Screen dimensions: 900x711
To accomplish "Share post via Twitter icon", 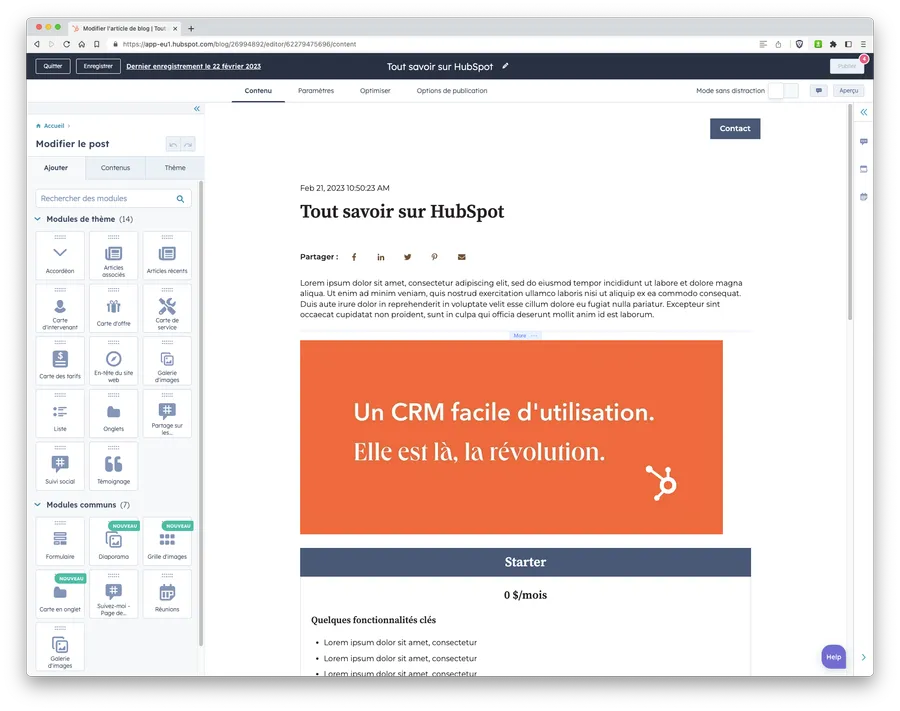I will coord(408,257).
